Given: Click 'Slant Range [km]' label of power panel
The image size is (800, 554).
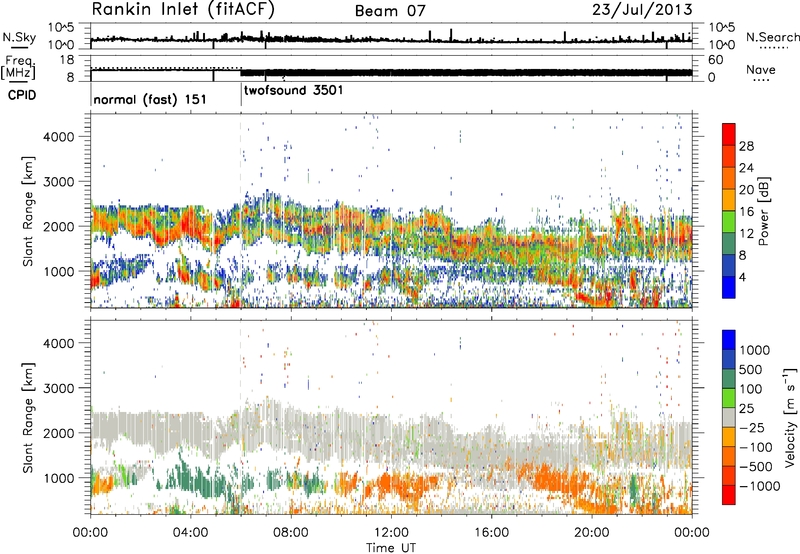Looking at the screenshot, I should click(x=28, y=211).
